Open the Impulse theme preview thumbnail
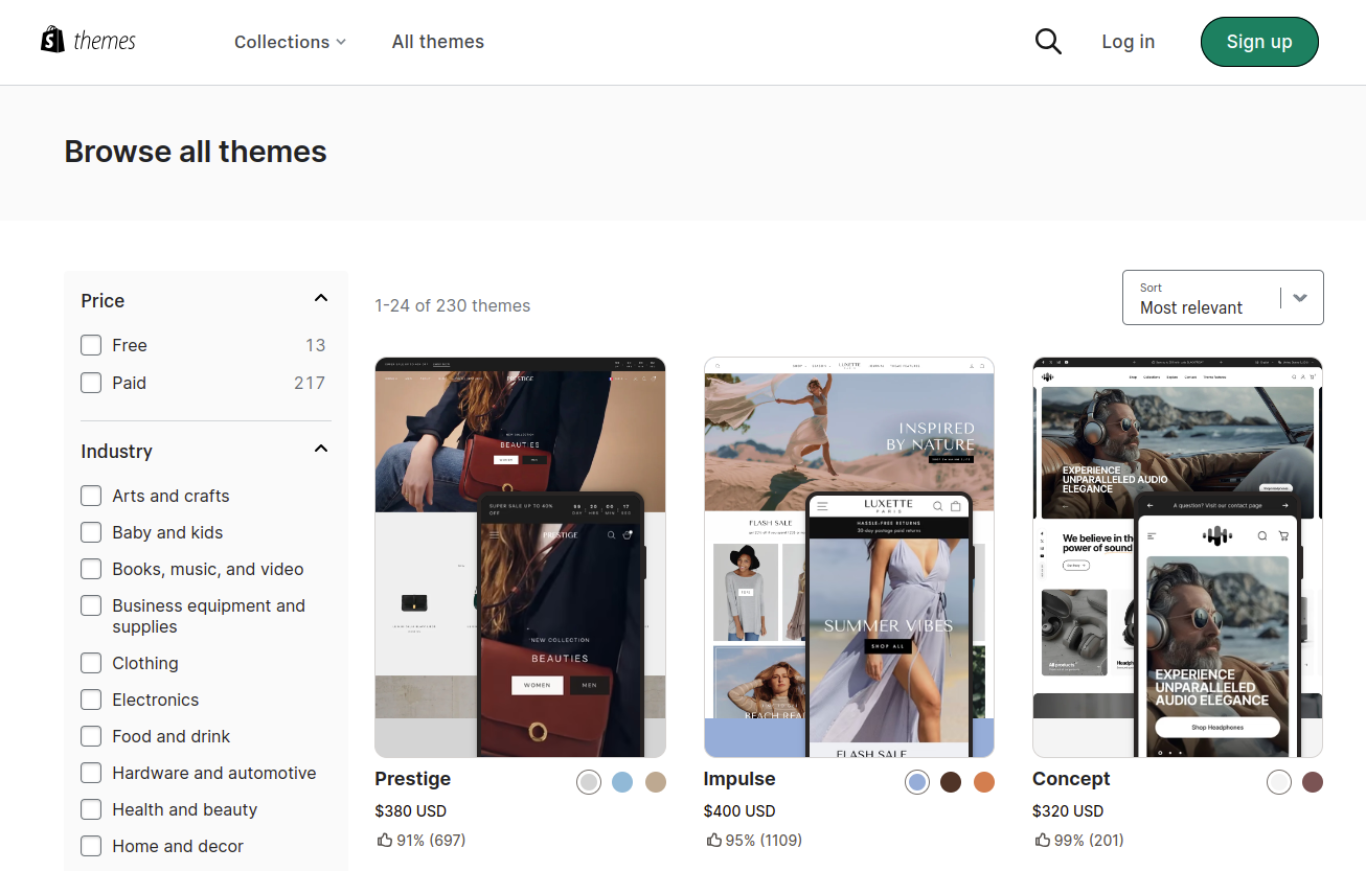Screen dimensions: 1366x871 (849, 557)
